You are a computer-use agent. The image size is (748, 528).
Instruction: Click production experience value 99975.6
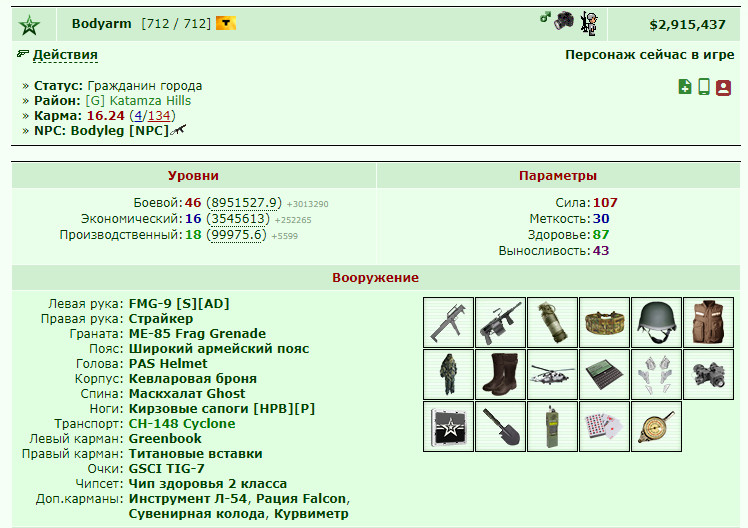click(x=237, y=235)
